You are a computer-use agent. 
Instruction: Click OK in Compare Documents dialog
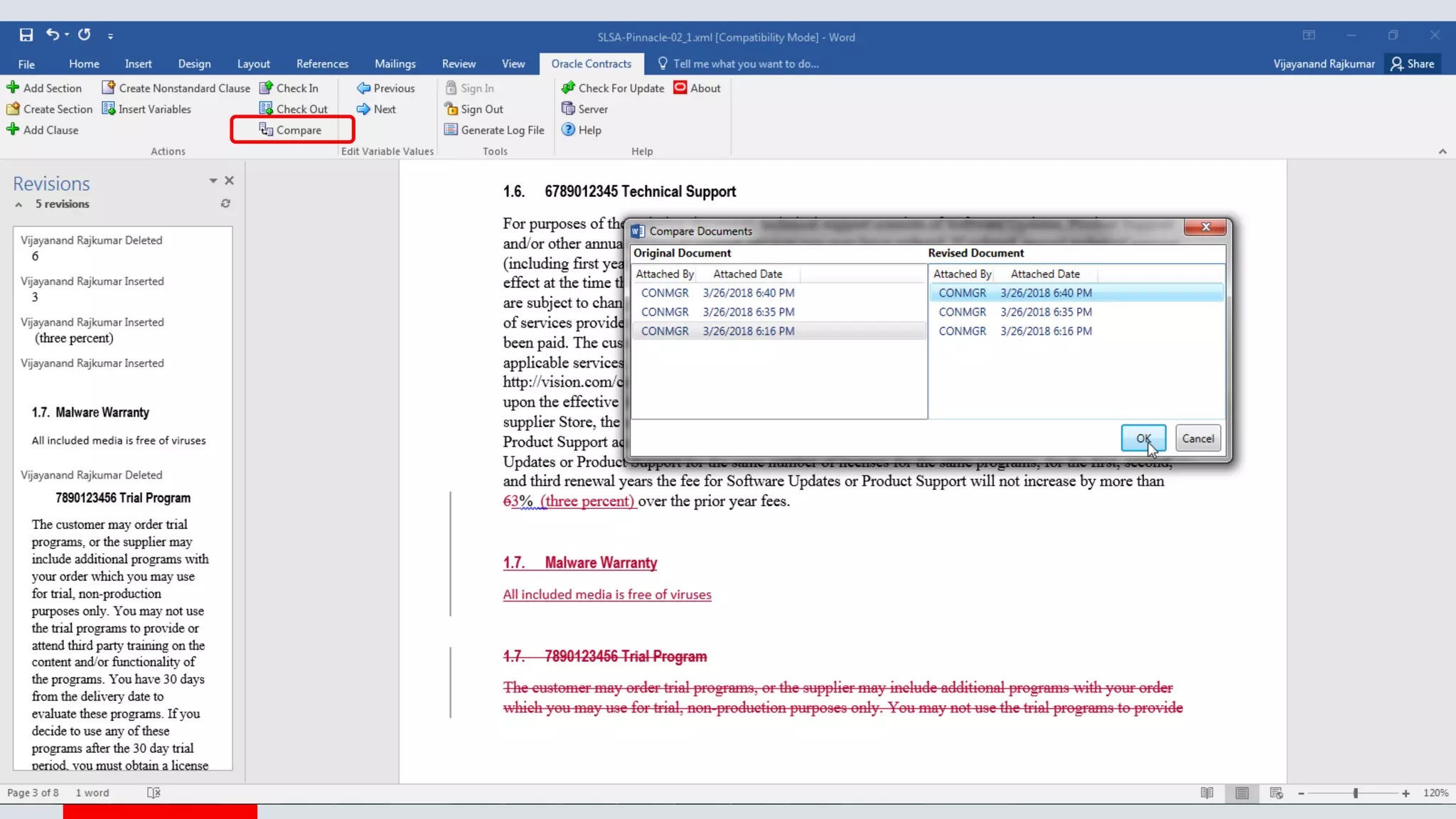point(1142,439)
